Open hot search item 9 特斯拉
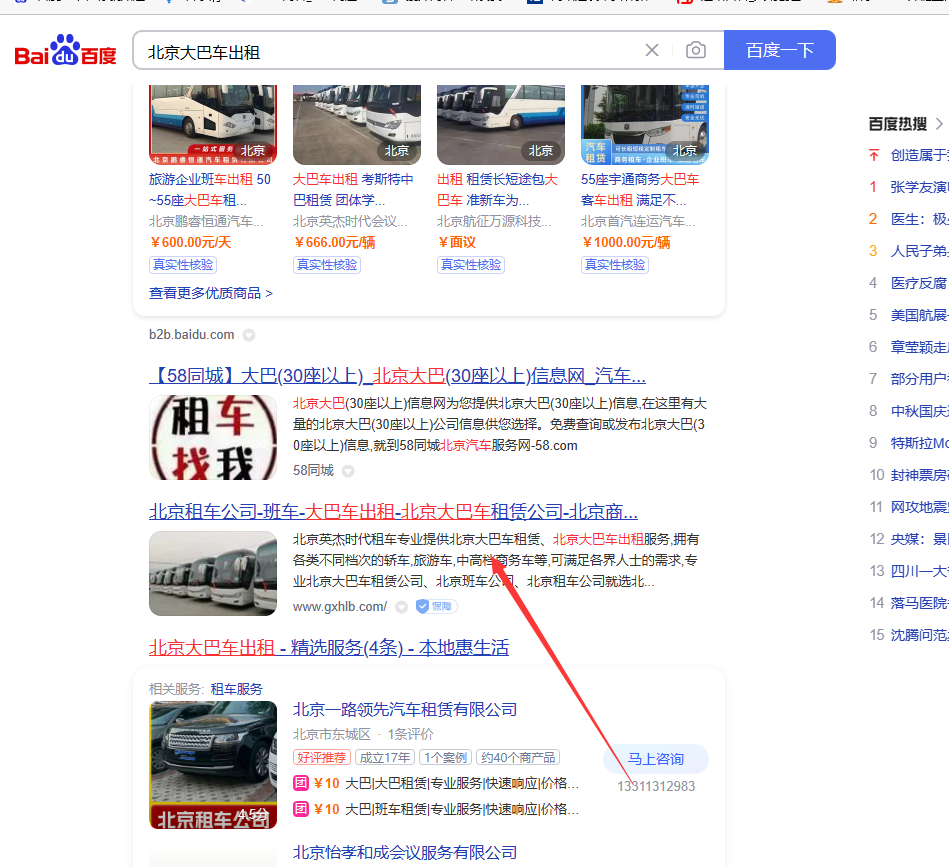Viewport: 949px width, 867px height. pyautogui.click(x=919, y=443)
